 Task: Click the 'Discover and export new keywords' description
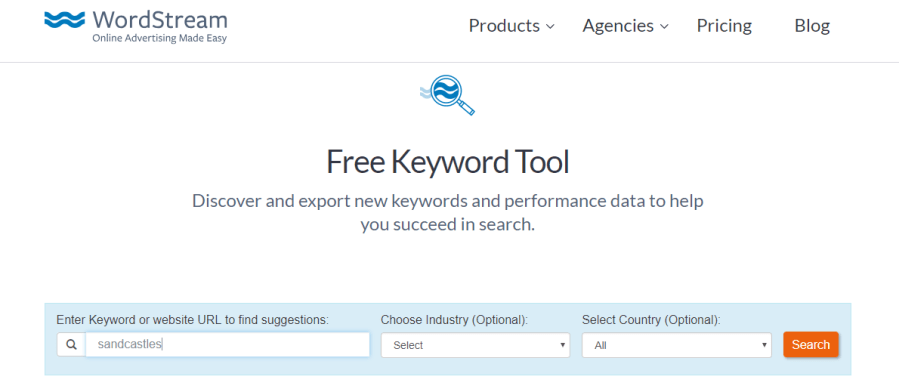[x=448, y=213]
